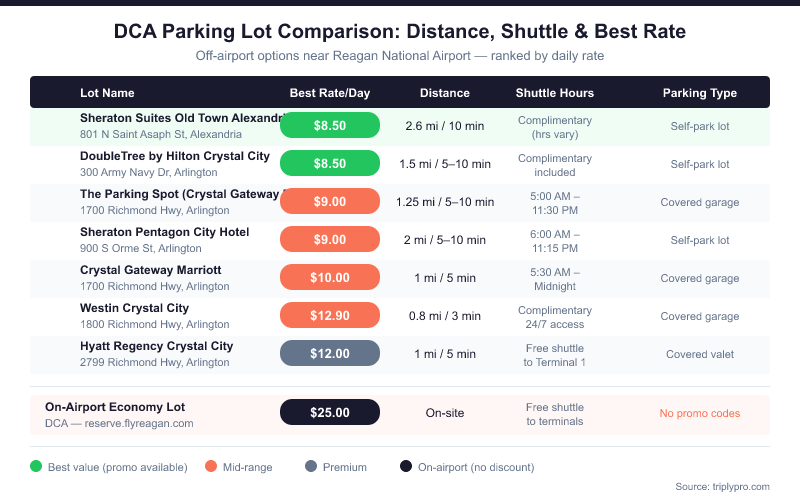Open the Hyatt Regency Crystal City lot name
The height and width of the screenshot is (500, 800).
point(157,346)
